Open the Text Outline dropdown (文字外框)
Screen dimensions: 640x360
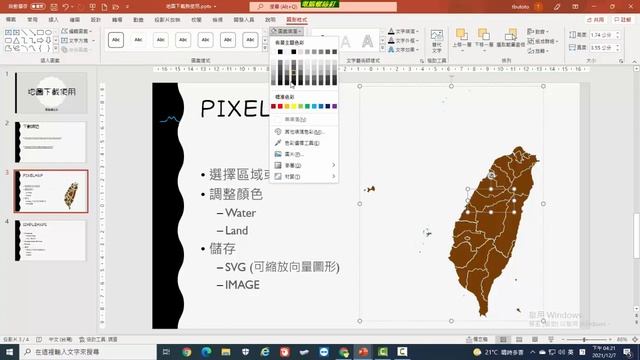403,40
